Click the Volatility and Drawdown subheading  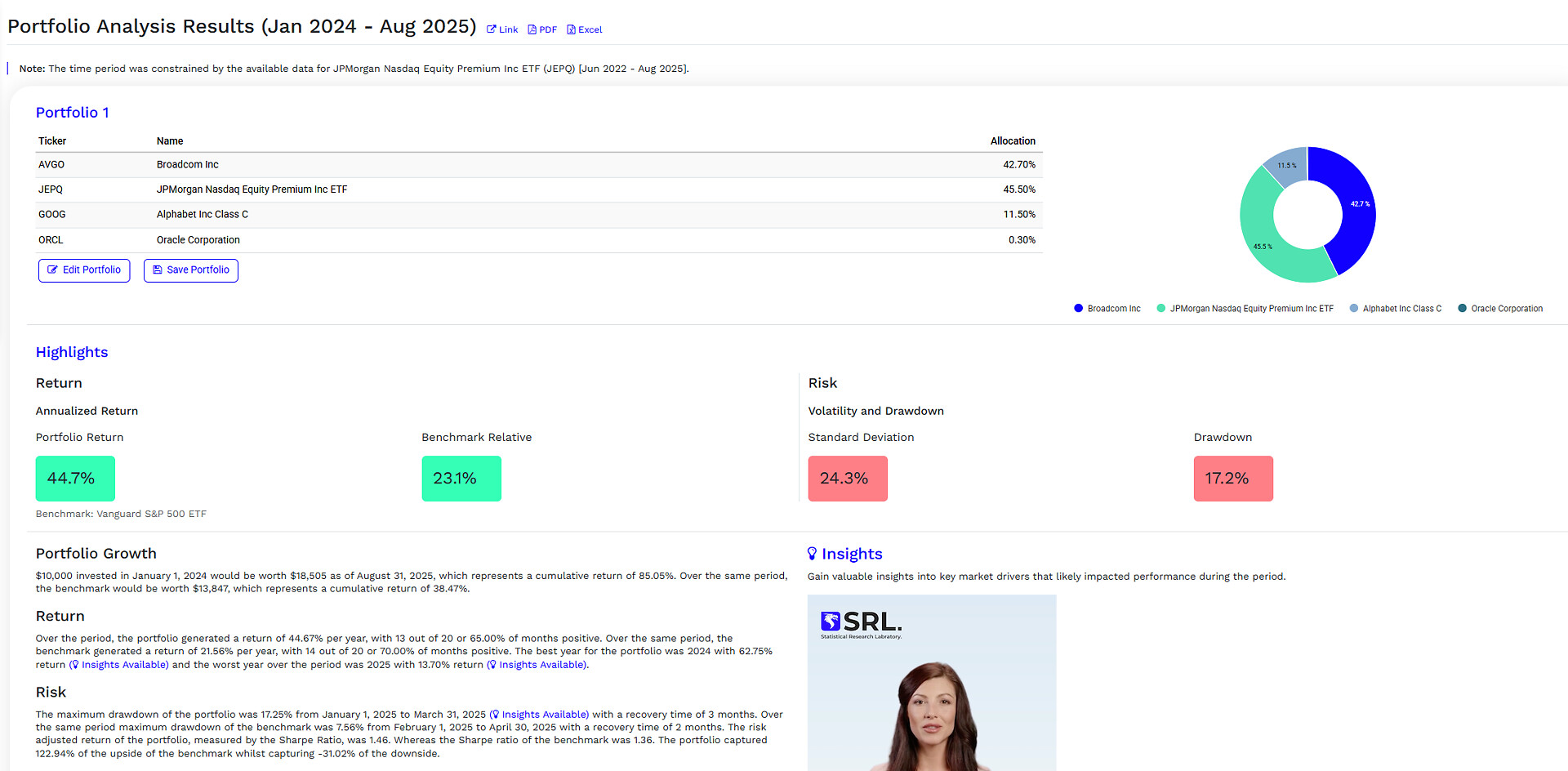876,411
